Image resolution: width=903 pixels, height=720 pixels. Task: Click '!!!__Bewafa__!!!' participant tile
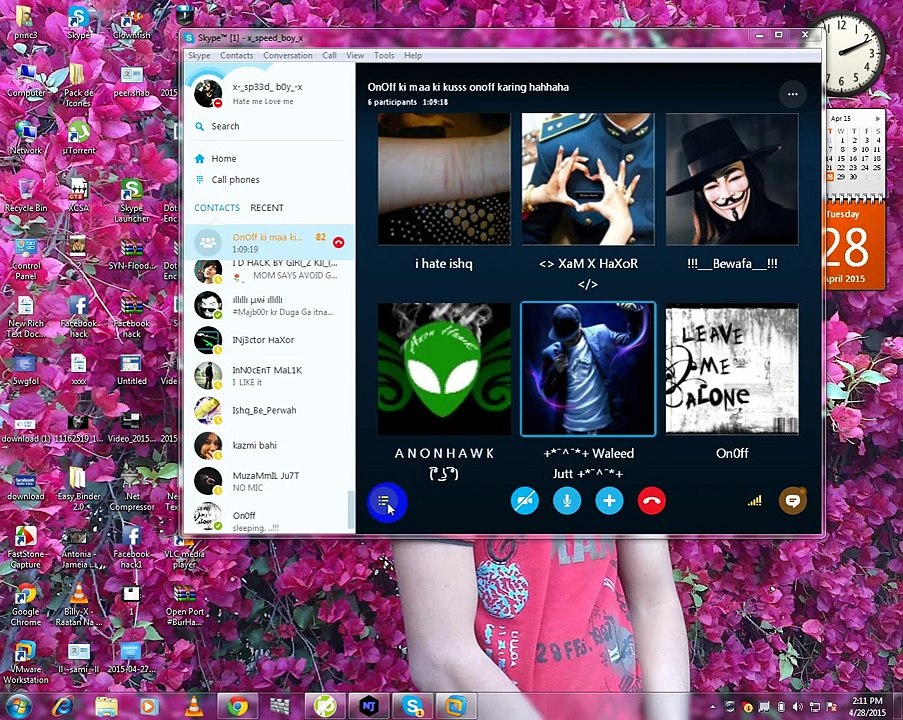[732, 179]
